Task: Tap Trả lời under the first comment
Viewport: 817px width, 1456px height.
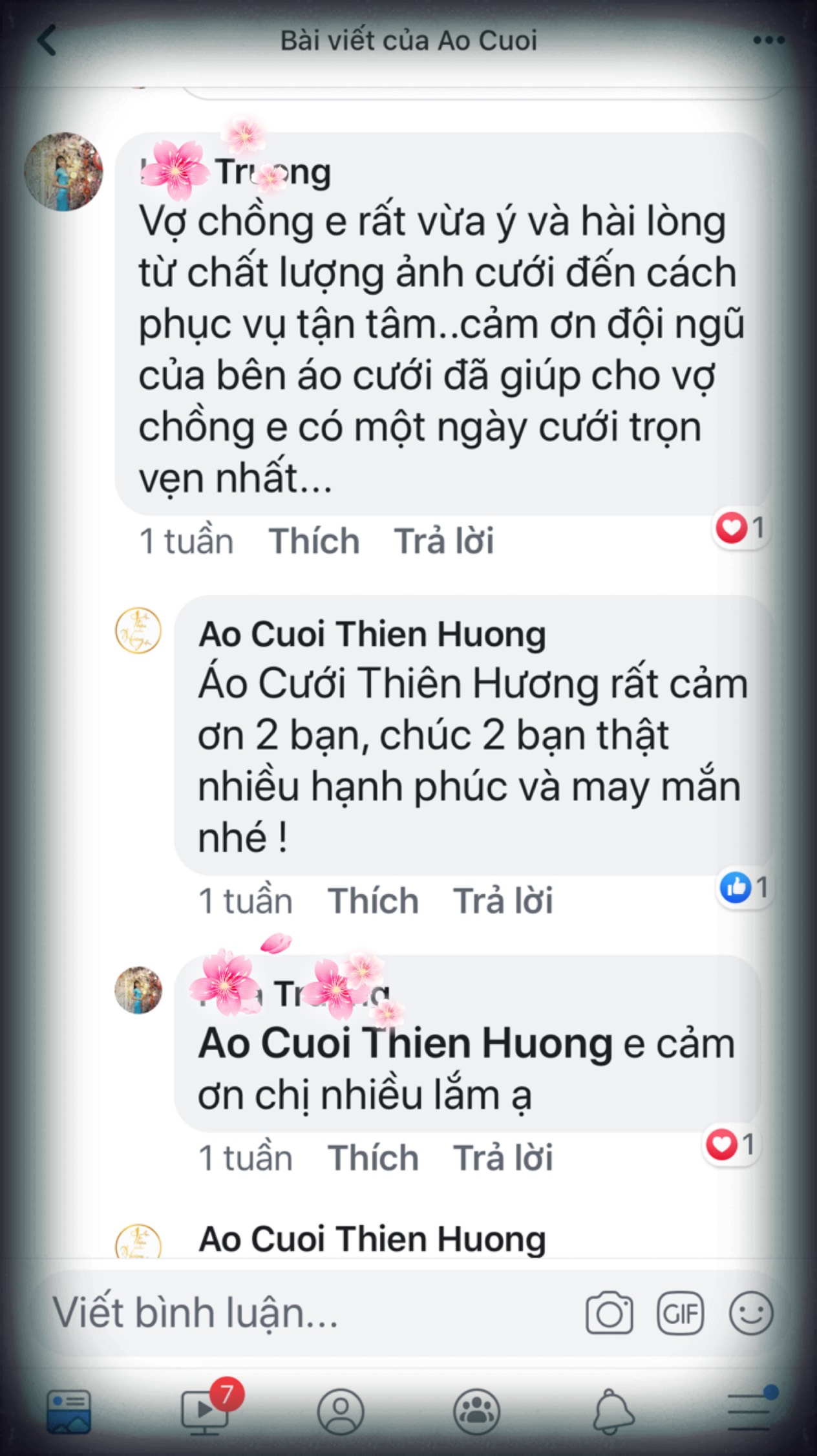Action: tap(444, 541)
